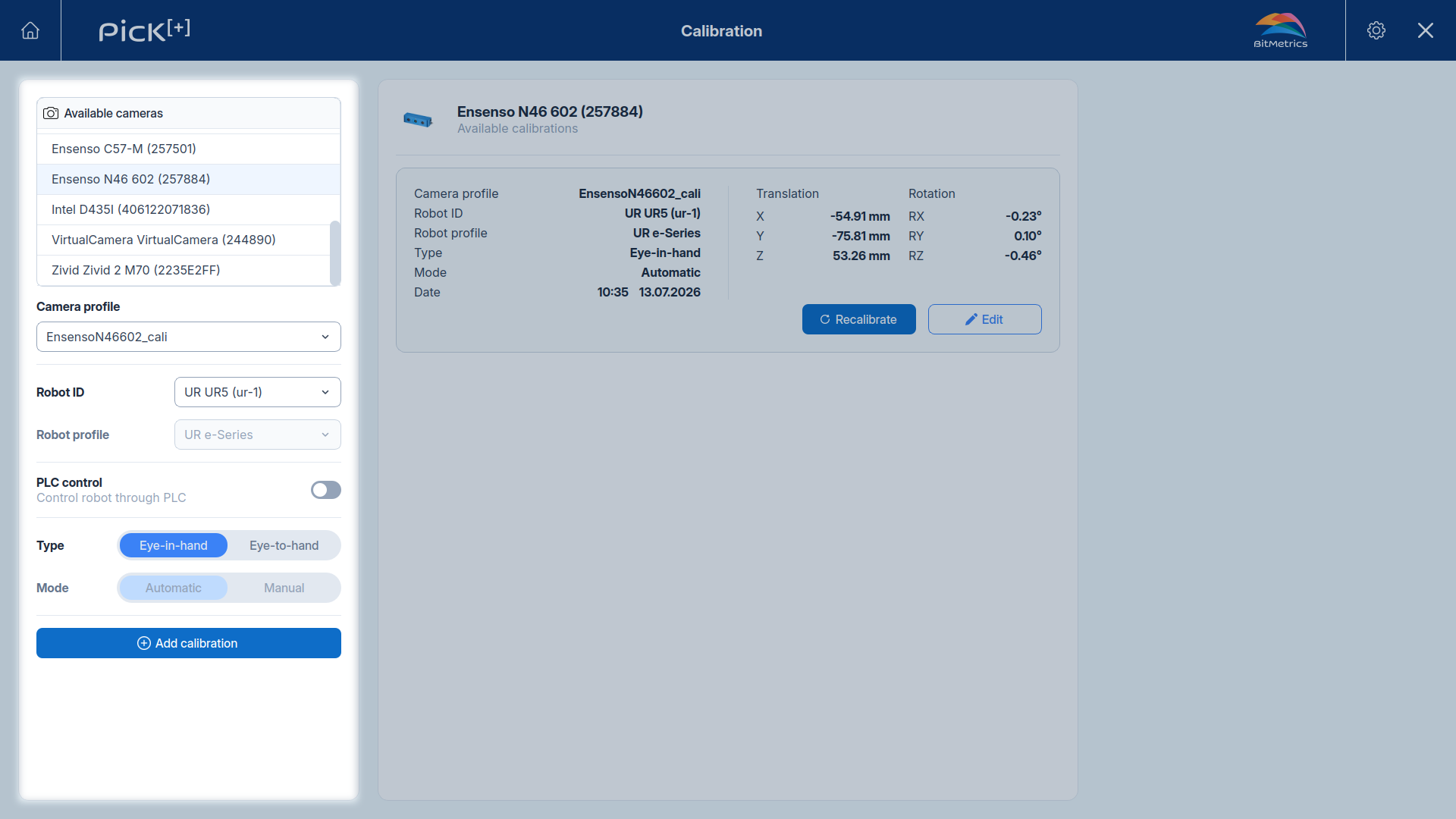The width and height of the screenshot is (1456, 819).
Task: Close the Calibration window
Action: (1426, 30)
